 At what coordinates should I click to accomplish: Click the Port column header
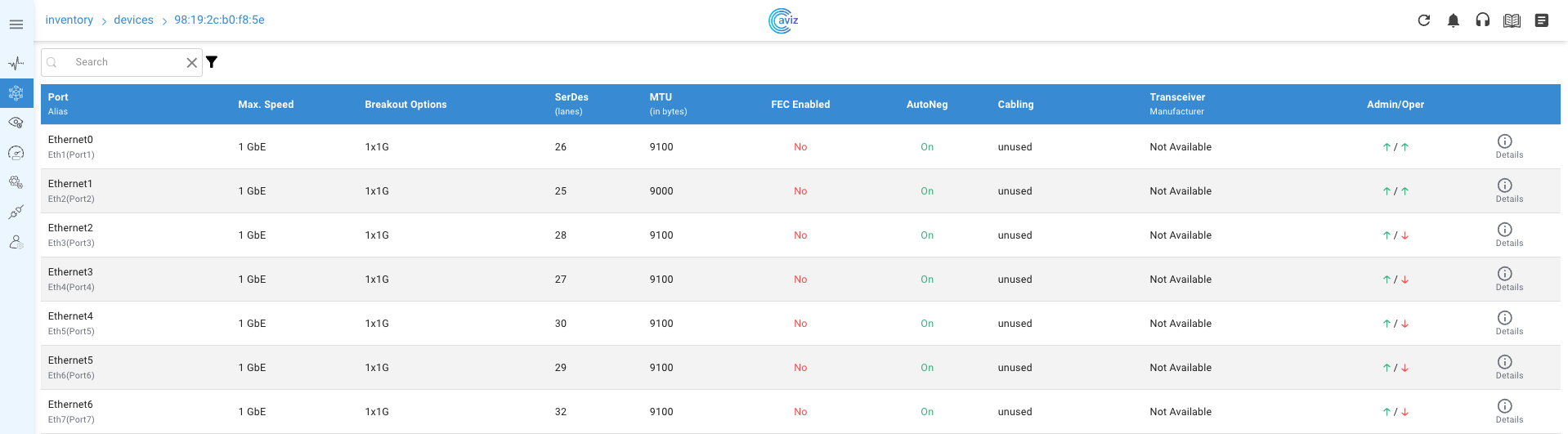coord(58,97)
